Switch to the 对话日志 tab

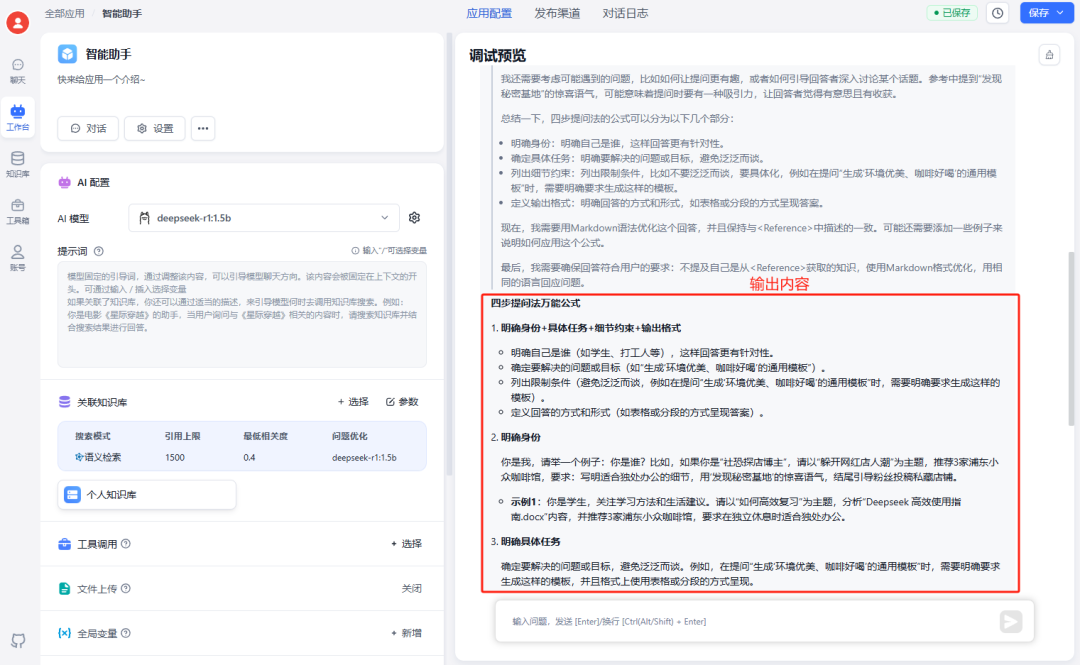point(625,13)
